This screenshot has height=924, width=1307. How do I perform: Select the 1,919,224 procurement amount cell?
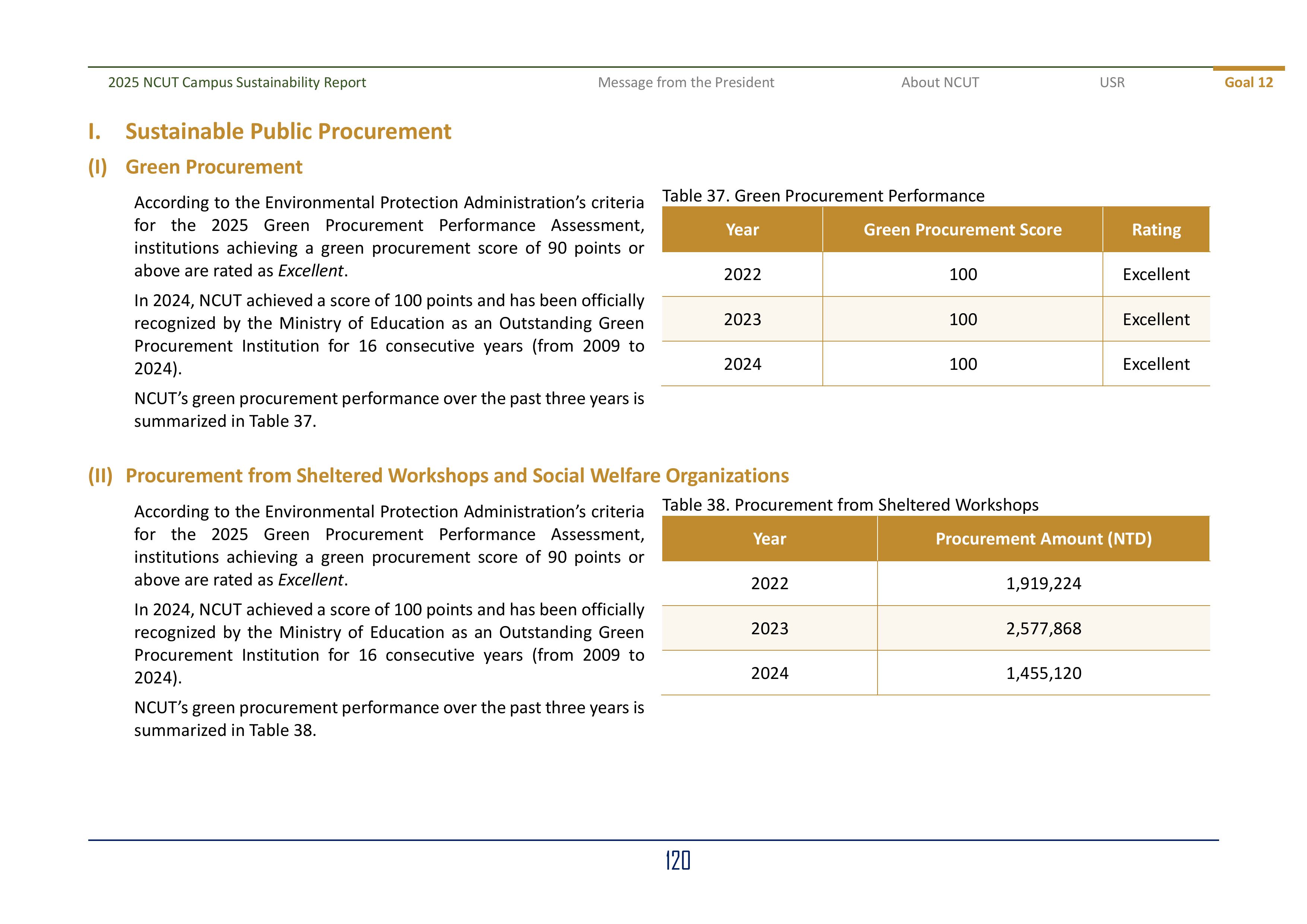1043,584
